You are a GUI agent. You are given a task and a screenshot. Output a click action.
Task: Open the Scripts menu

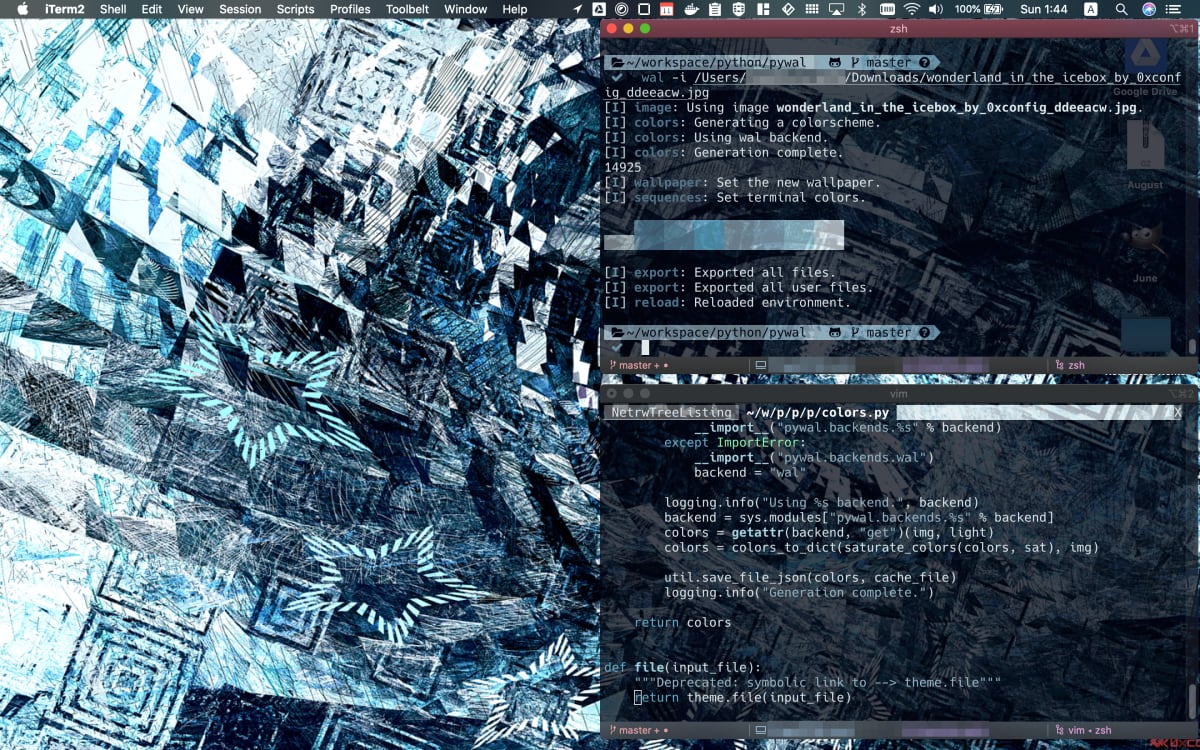click(296, 9)
